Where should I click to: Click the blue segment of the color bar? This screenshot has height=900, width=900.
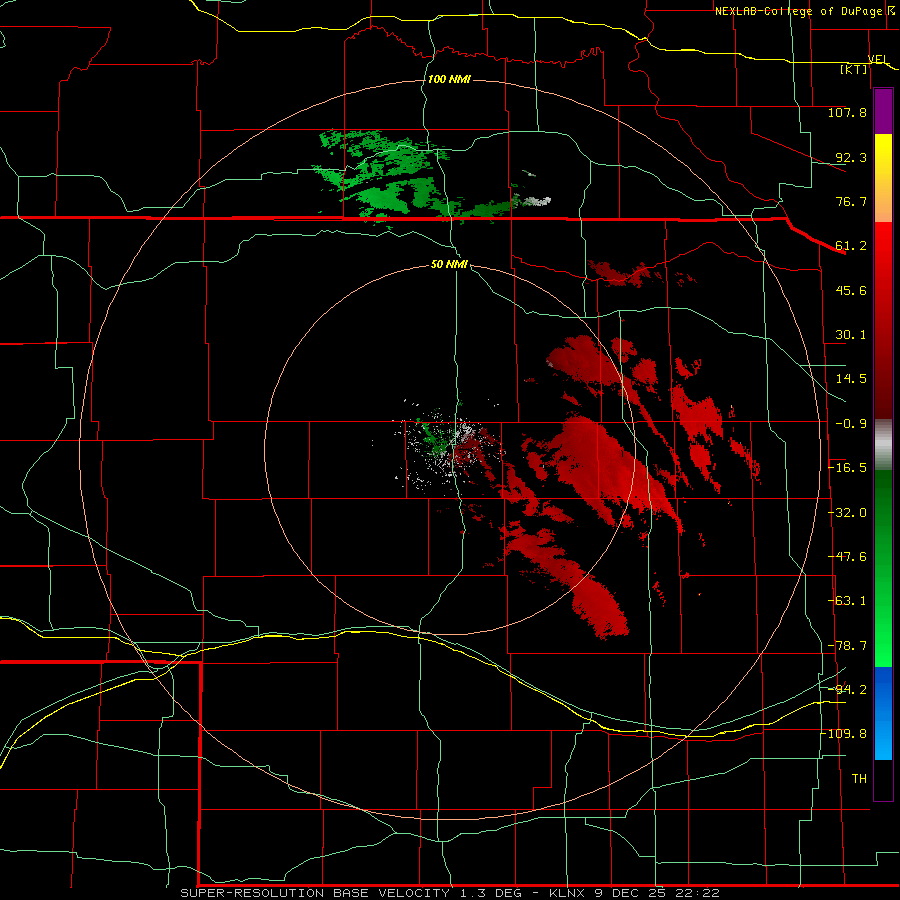(x=883, y=713)
